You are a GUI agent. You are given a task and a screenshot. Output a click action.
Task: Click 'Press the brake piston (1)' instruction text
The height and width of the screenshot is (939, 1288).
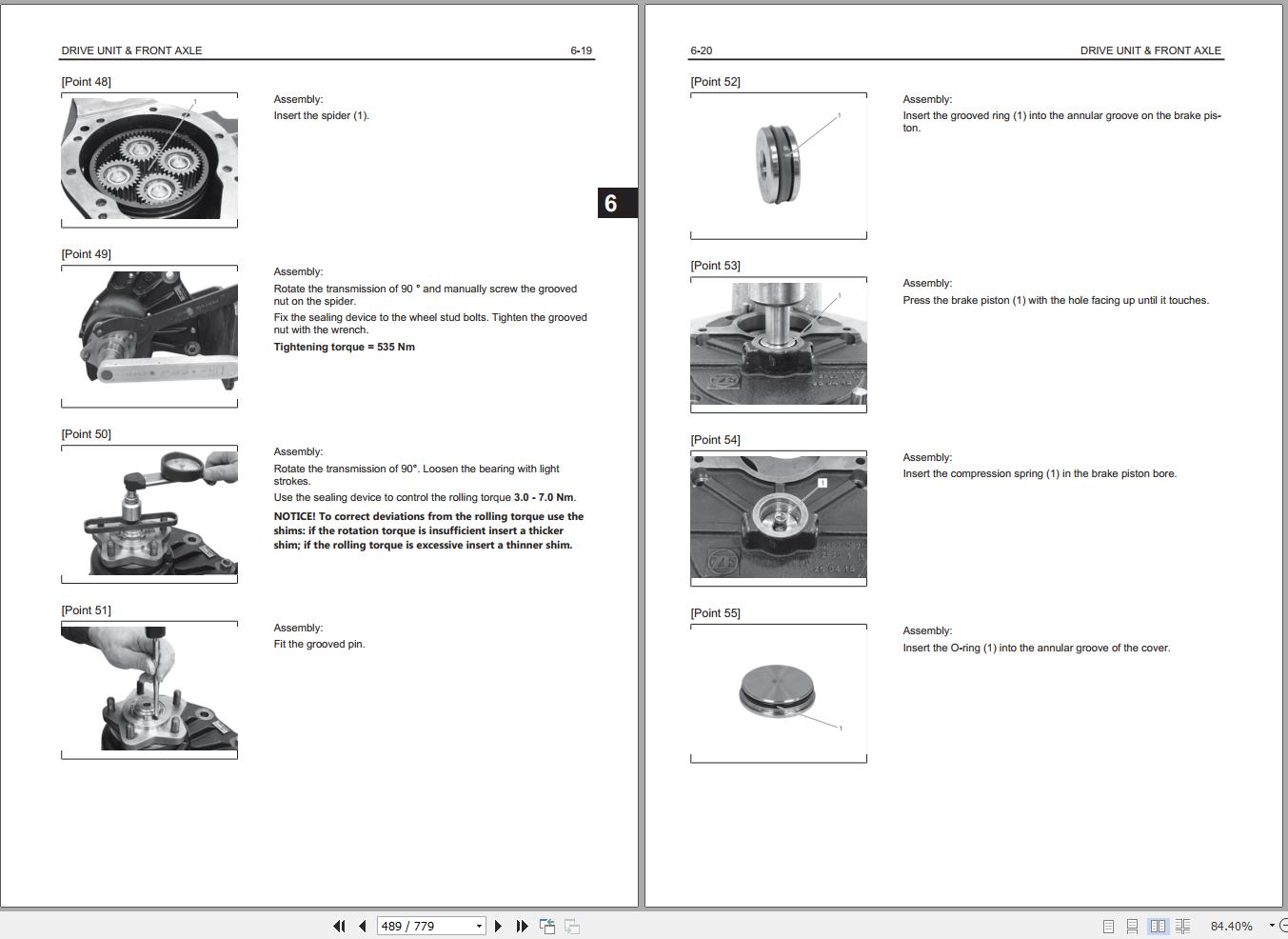(x=1056, y=301)
